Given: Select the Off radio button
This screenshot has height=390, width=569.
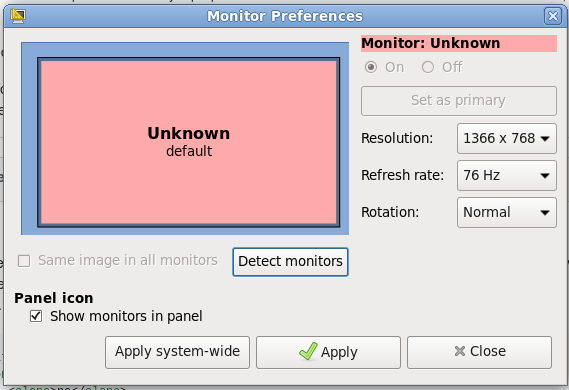Looking at the screenshot, I should (x=428, y=67).
